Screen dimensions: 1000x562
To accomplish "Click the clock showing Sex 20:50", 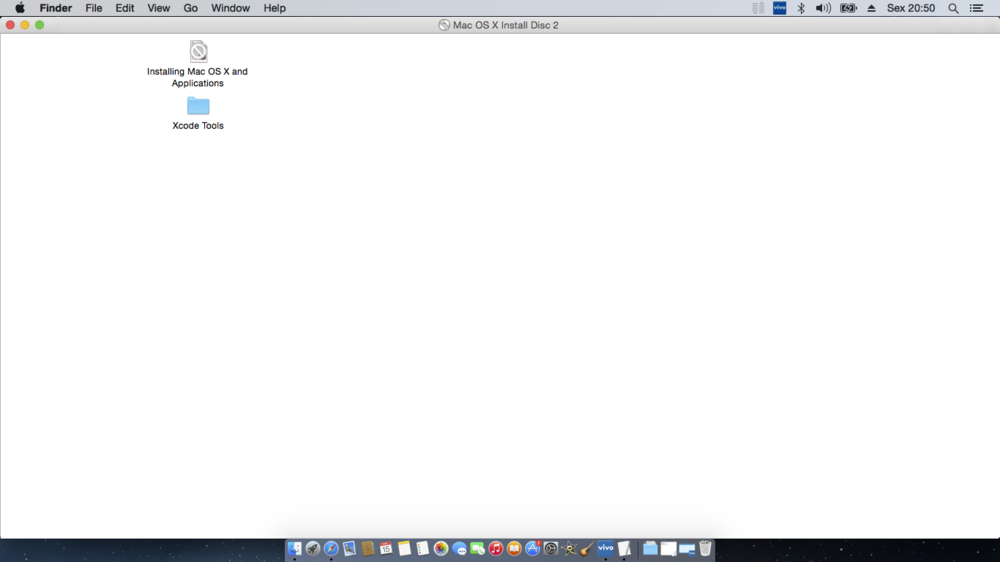I will click(x=911, y=8).
